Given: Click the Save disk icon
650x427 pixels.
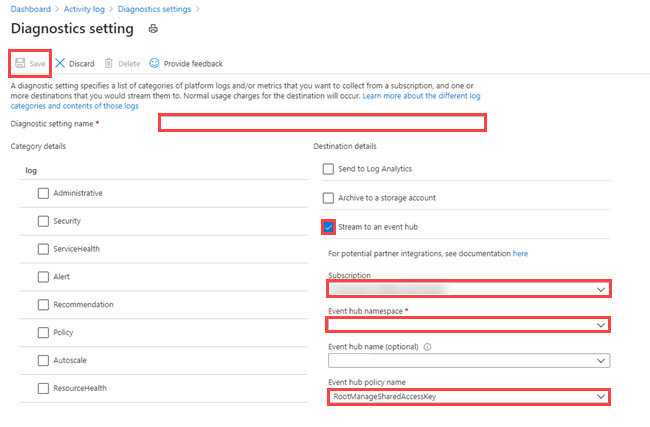Looking at the screenshot, I should 20,64.
